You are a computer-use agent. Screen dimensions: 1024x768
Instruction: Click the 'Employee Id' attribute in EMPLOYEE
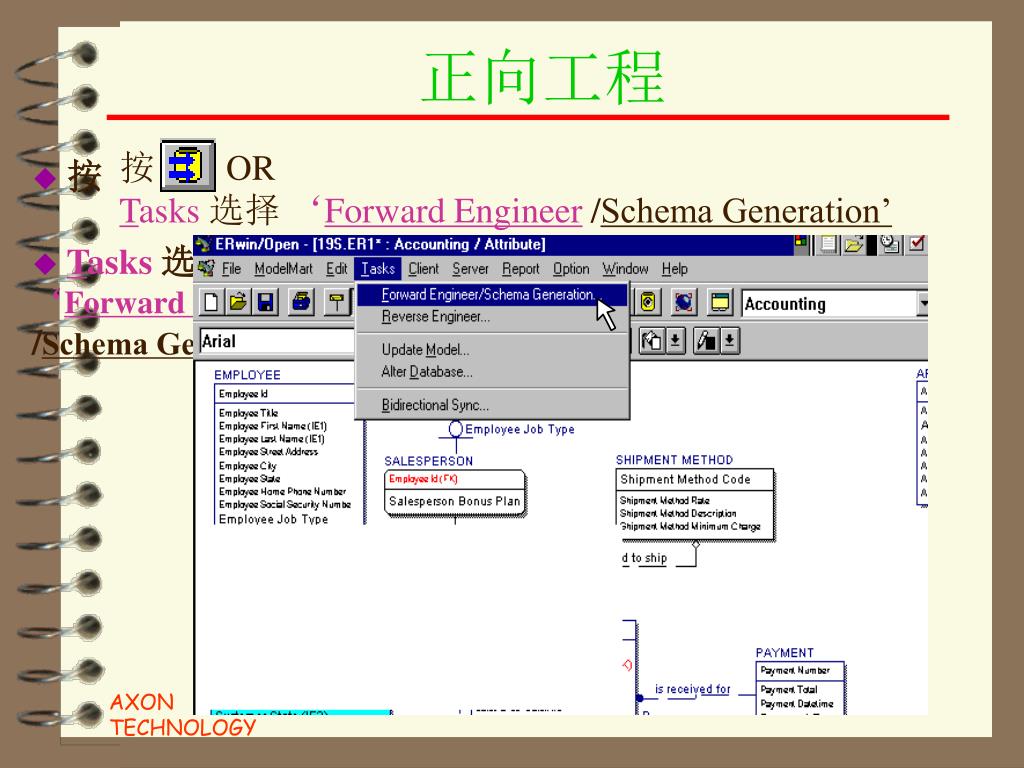[x=243, y=394]
